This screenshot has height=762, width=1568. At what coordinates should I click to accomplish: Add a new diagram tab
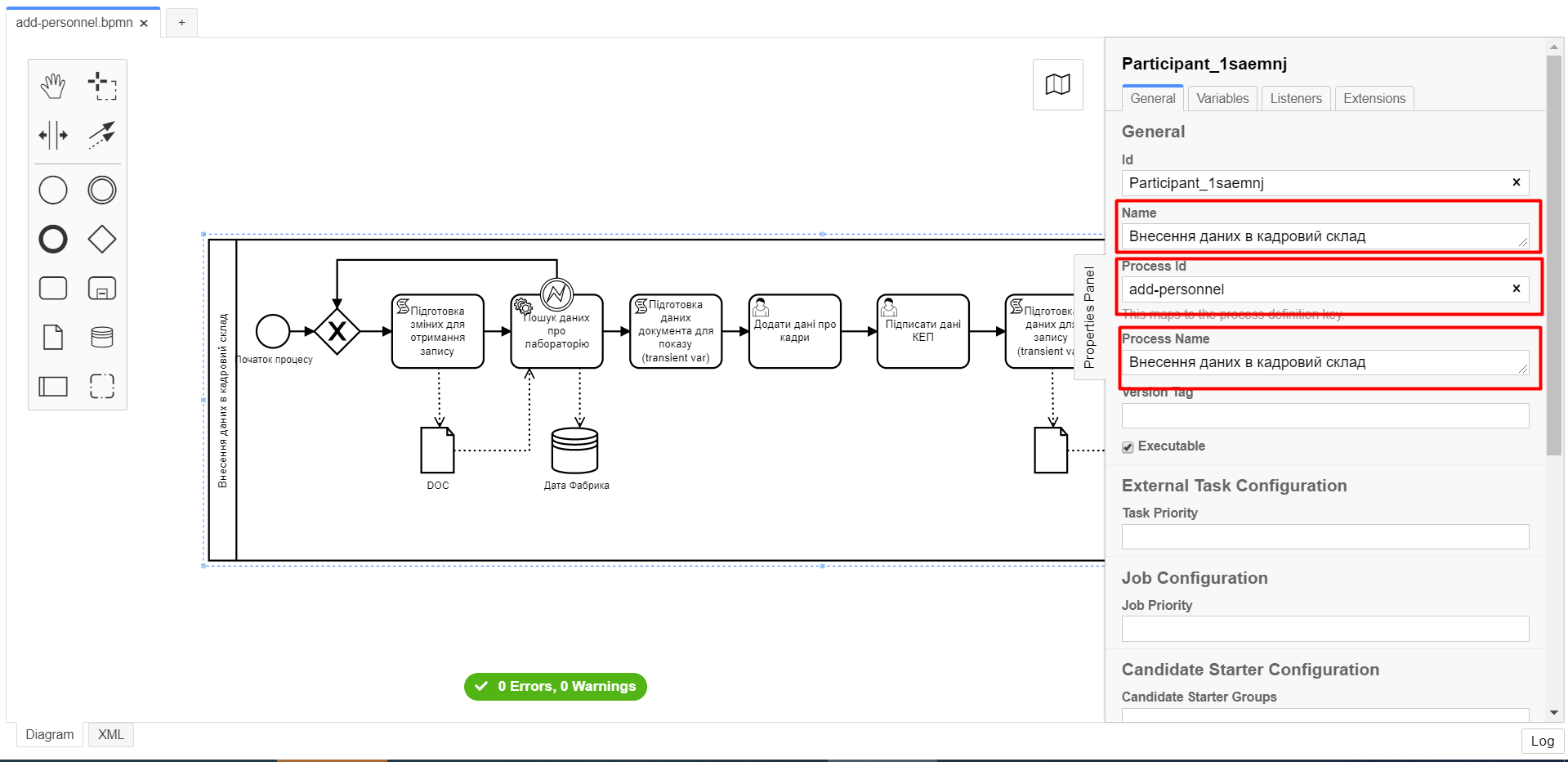[181, 23]
